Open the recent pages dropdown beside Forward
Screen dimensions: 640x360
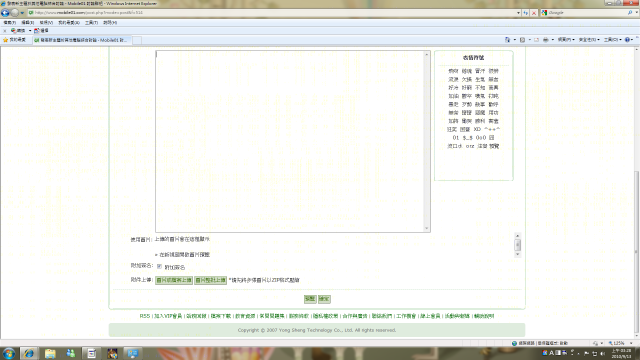coord(22,13)
